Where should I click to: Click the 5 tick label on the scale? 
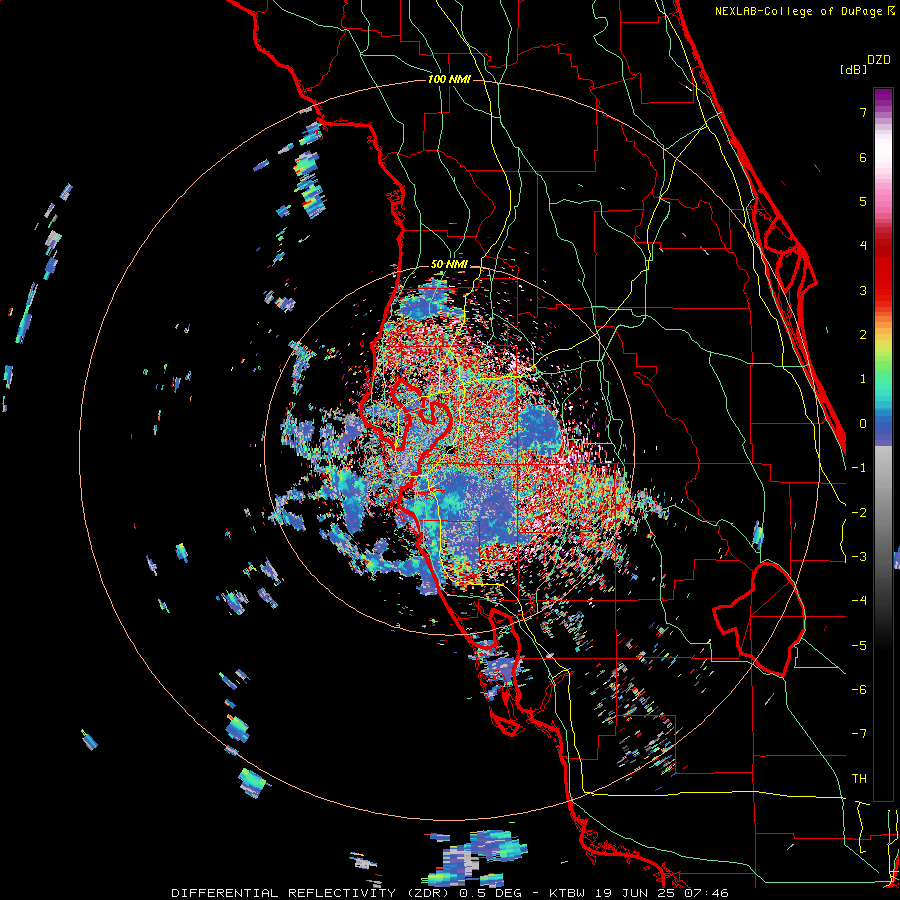click(863, 201)
